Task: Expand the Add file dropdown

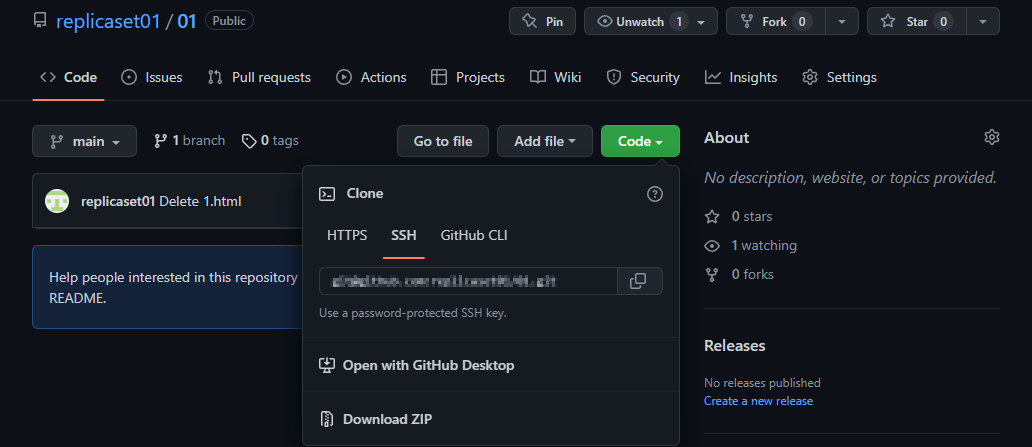Action: coord(545,141)
